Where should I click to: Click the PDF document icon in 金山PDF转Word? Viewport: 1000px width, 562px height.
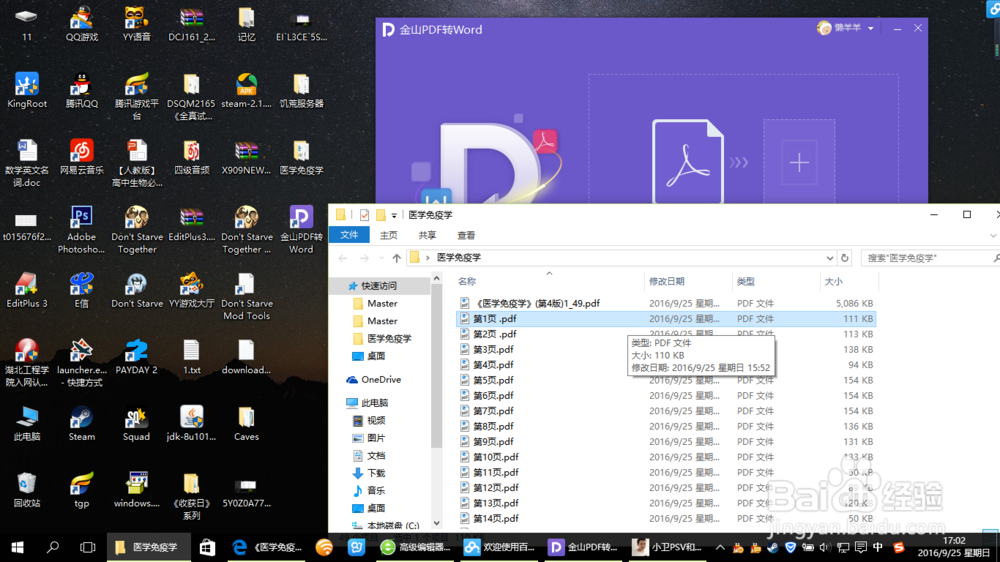tap(688, 161)
